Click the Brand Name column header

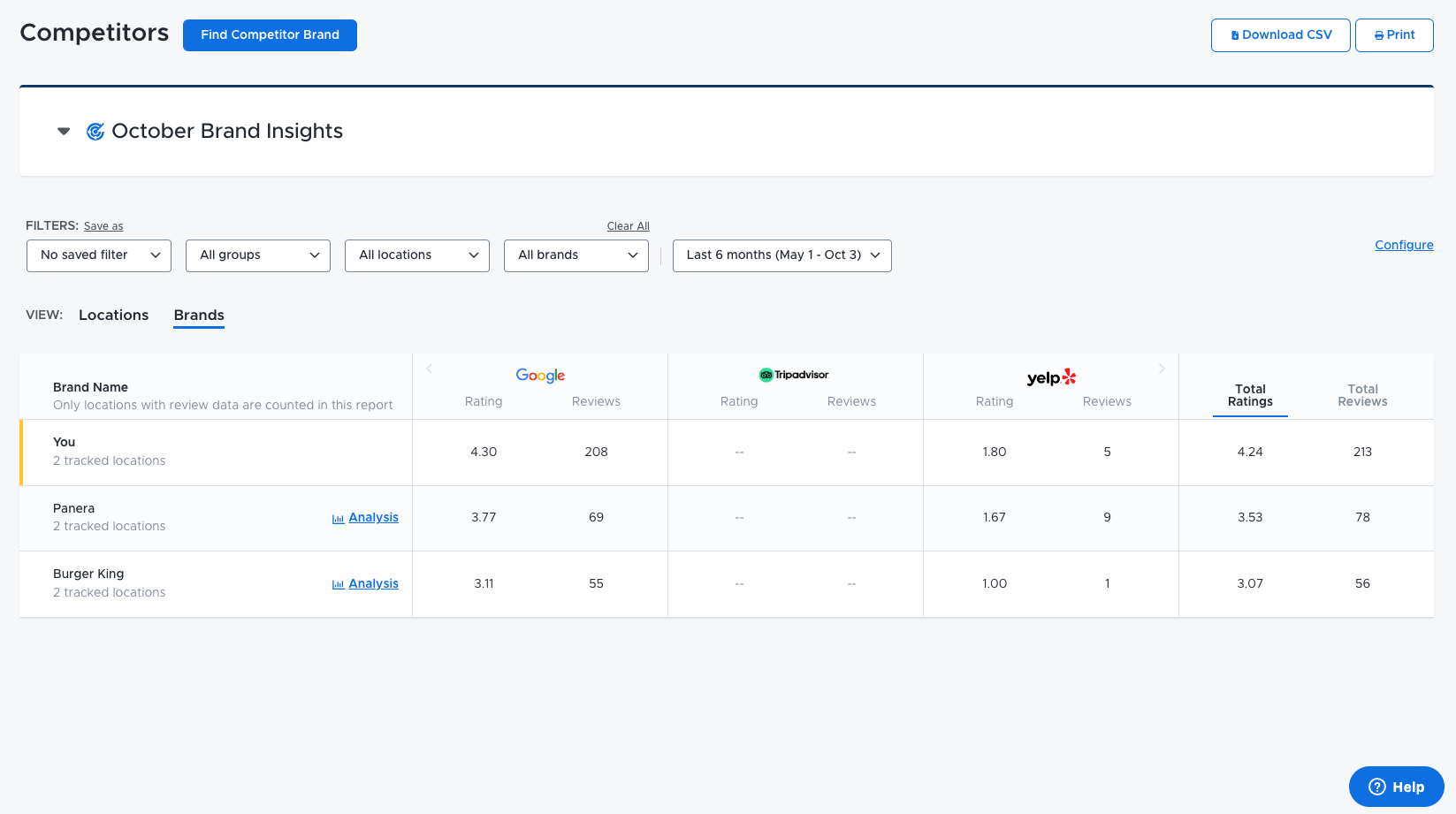[x=90, y=387]
